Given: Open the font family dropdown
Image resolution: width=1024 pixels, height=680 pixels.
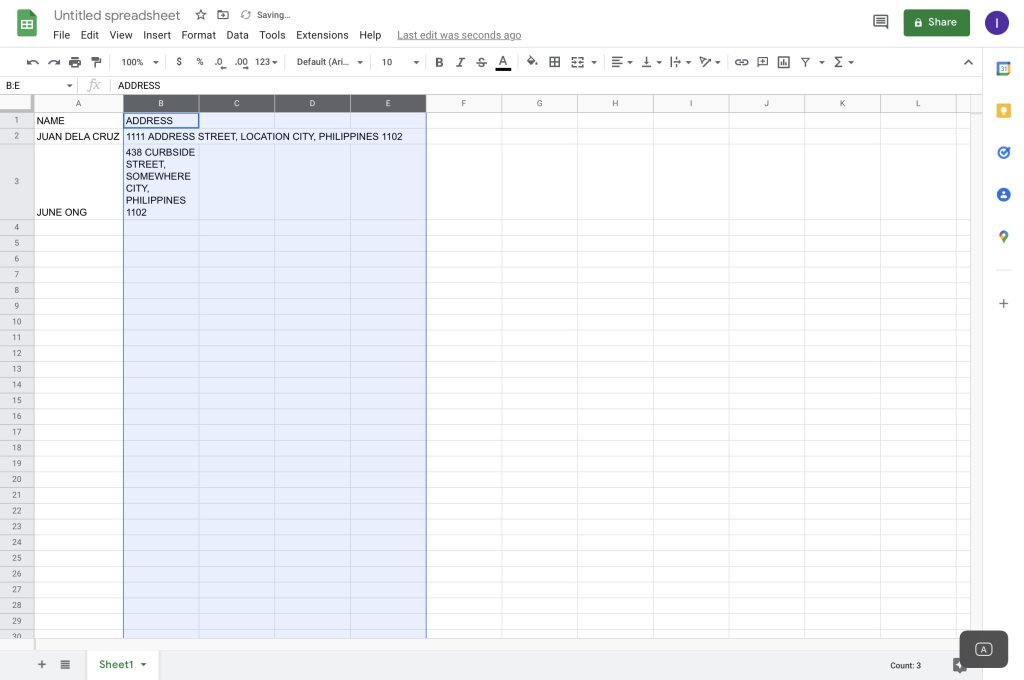Looking at the screenshot, I should (x=328, y=61).
